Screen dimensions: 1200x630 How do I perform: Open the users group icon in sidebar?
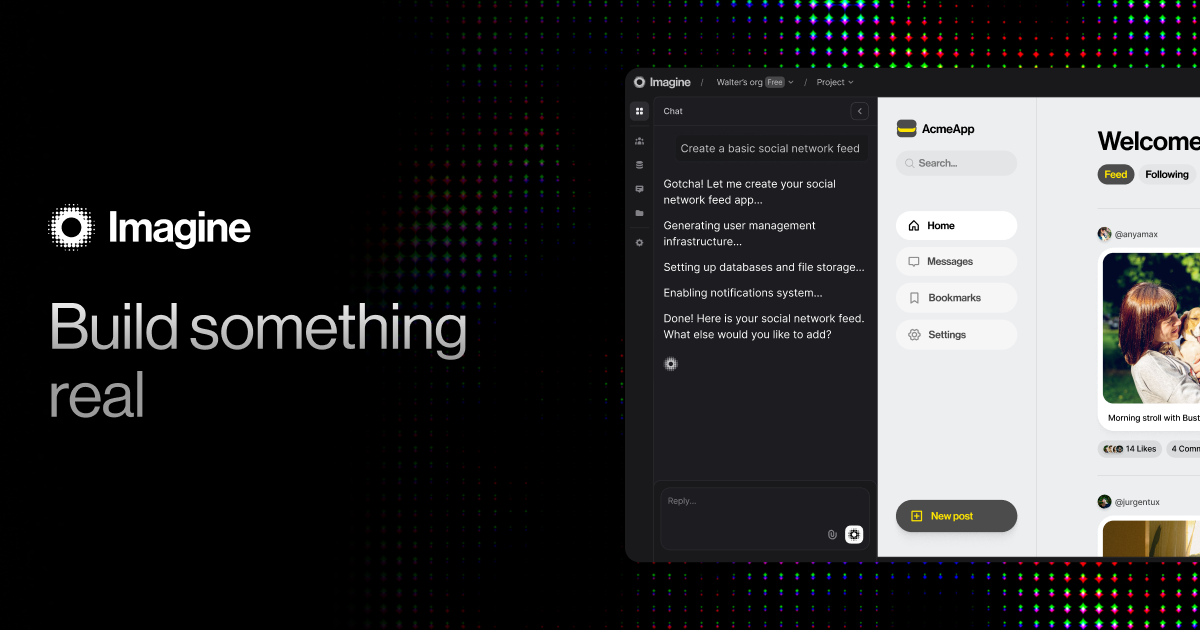click(639, 141)
